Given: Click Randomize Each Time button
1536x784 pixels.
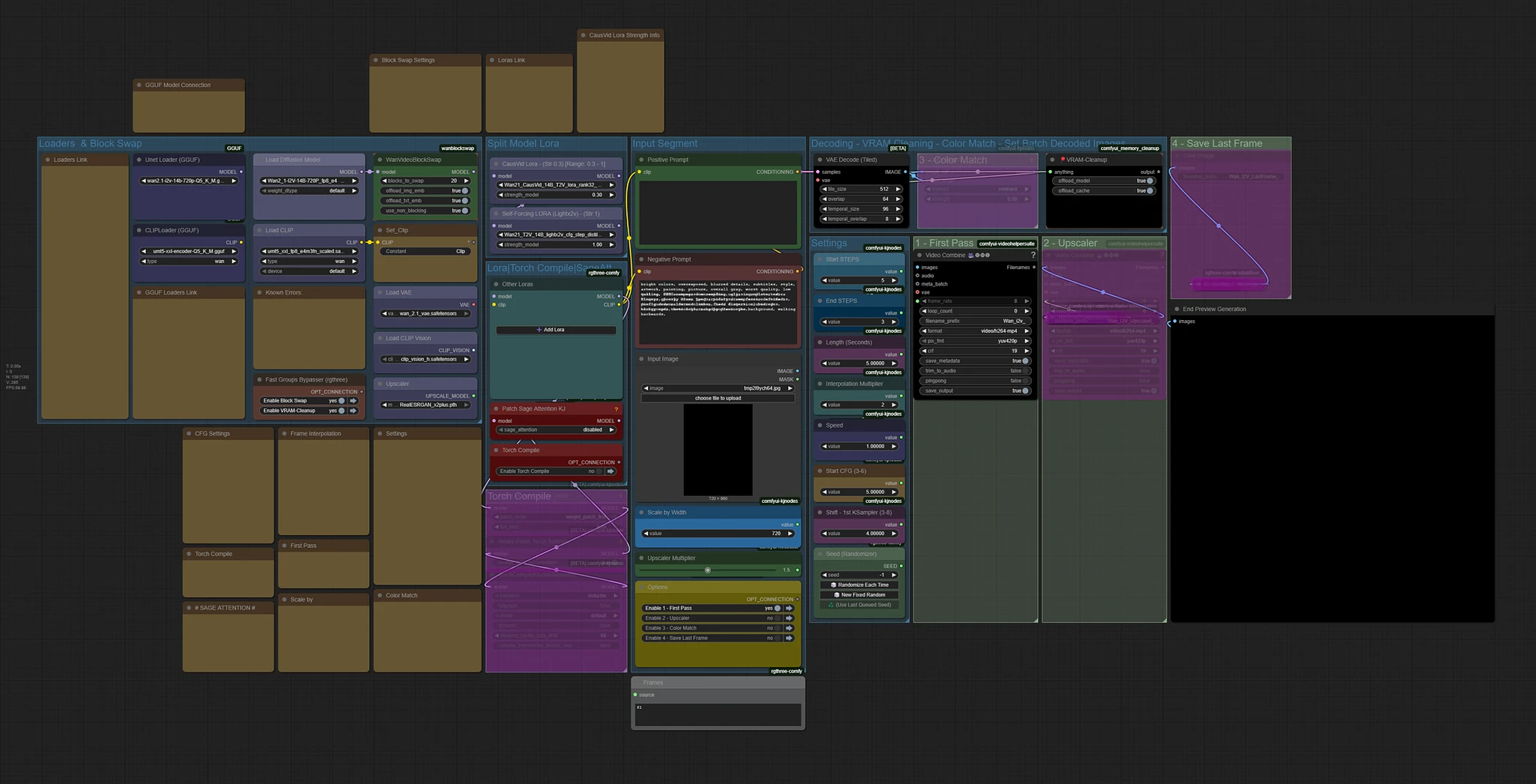Looking at the screenshot, I should pyautogui.click(x=859, y=585).
